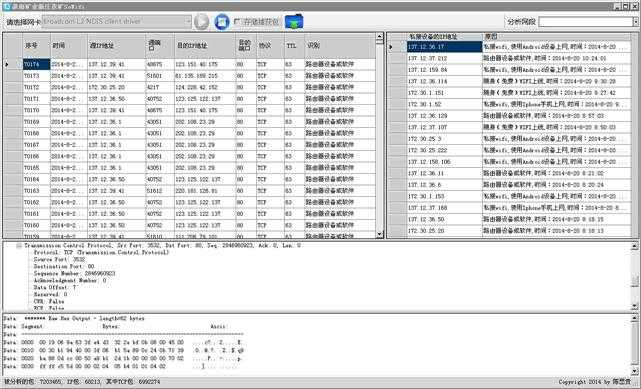This screenshot has height=389, width=641.
Task: Toggle the save-captured-packets checkbox in the toolbar
Action: click(236, 22)
